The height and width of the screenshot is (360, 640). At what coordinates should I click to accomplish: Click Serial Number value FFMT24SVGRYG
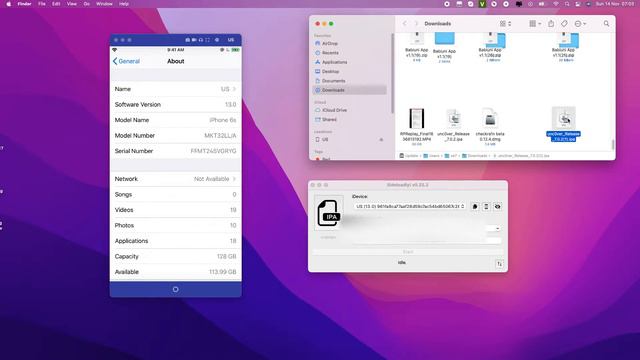213,151
